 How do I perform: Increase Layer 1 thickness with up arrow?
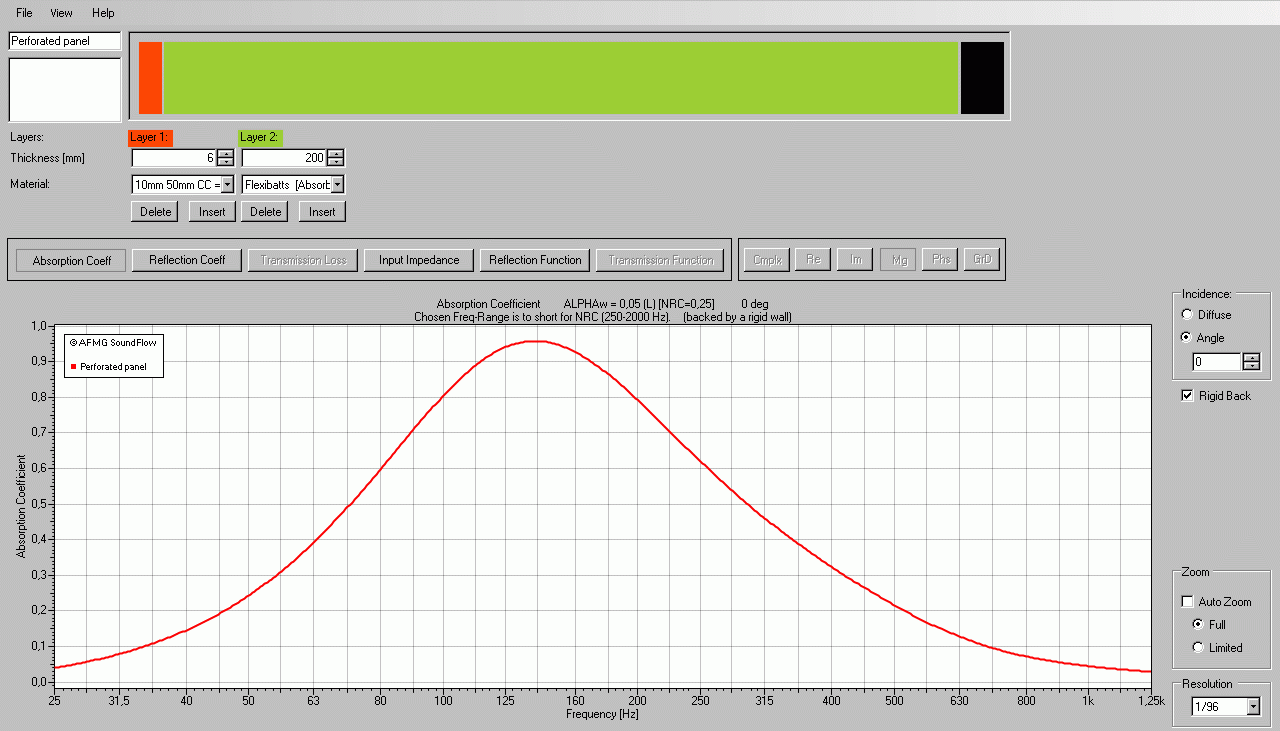[225, 152]
